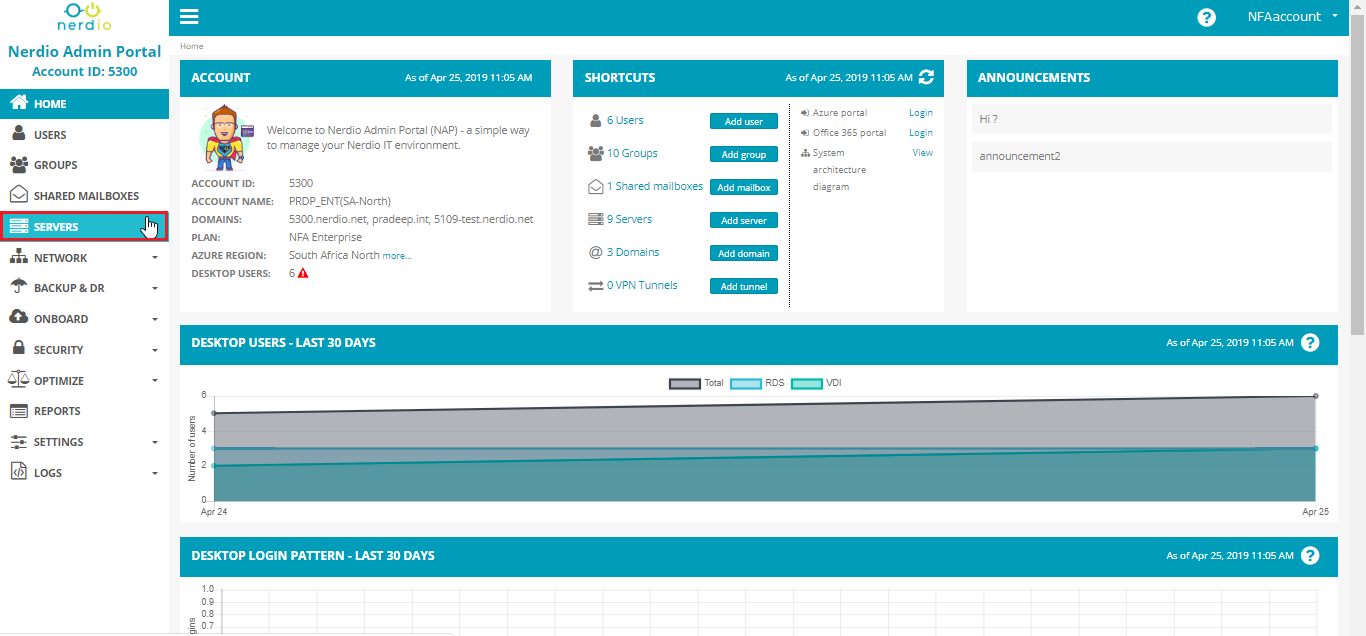Click the Add user button
The height and width of the screenshot is (636, 1366).
pyautogui.click(x=744, y=121)
